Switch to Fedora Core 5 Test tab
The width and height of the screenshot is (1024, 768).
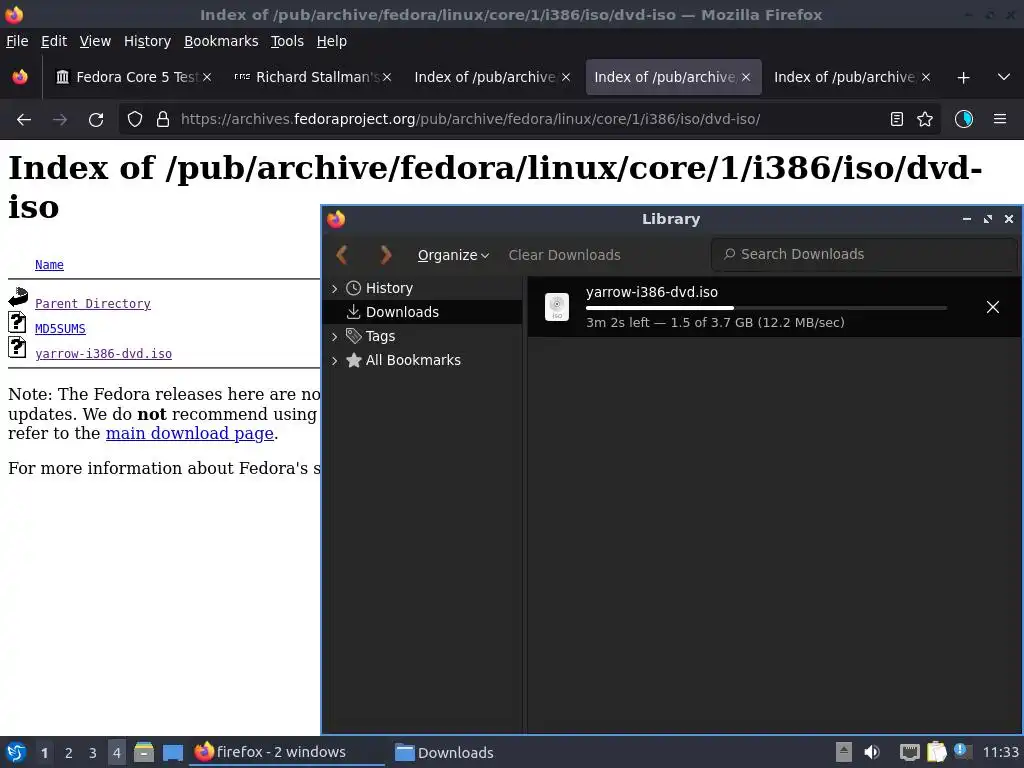pyautogui.click(x=133, y=77)
